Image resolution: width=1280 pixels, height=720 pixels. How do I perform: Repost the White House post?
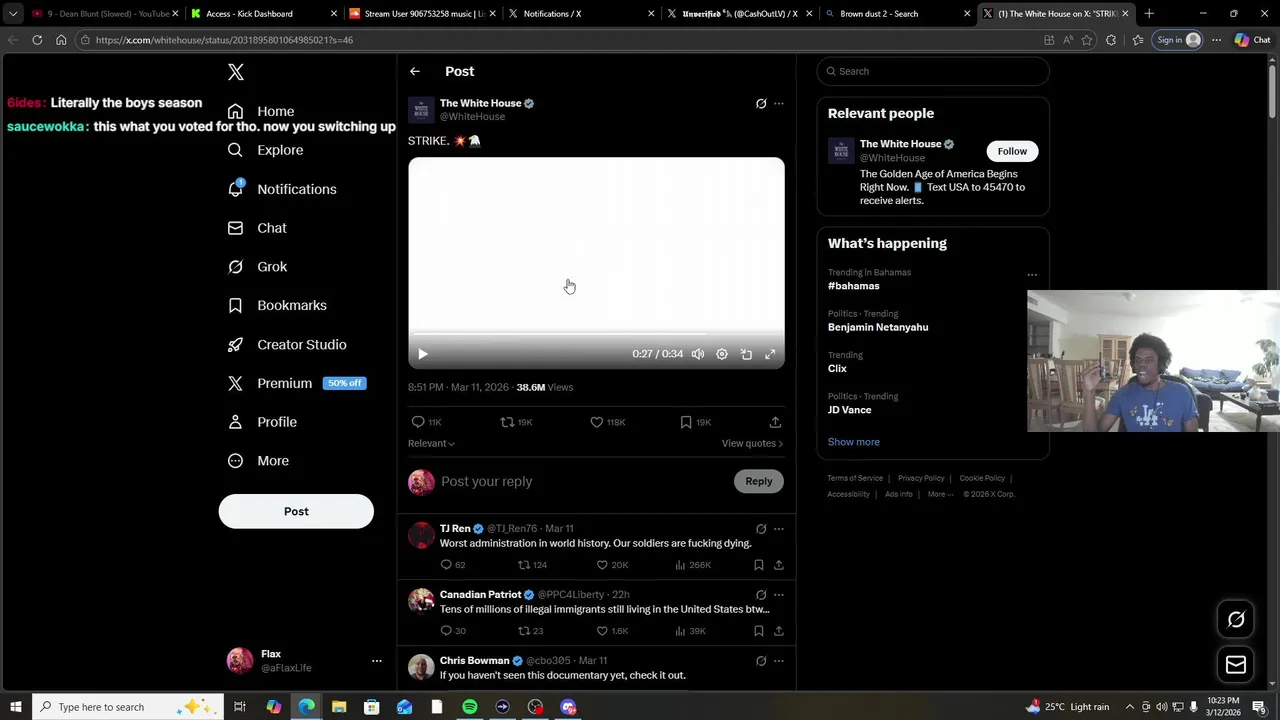point(516,422)
